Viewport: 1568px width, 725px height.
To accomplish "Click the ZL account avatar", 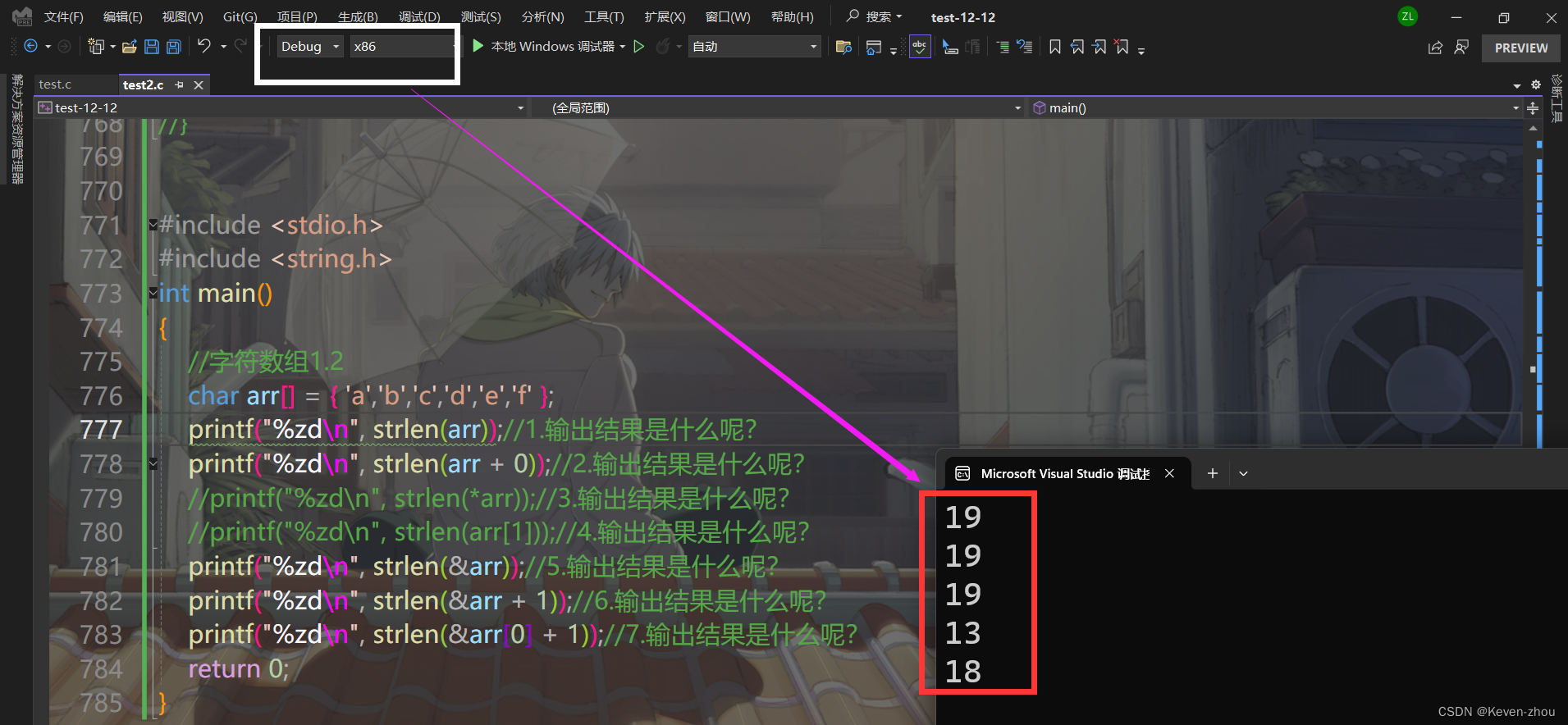I will point(1407,16).
